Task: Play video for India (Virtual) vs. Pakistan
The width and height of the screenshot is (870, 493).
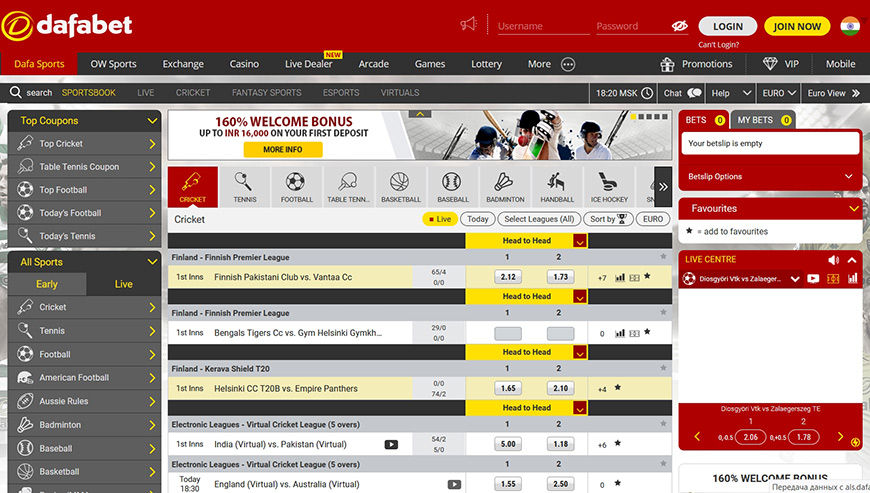Action: 391,444
